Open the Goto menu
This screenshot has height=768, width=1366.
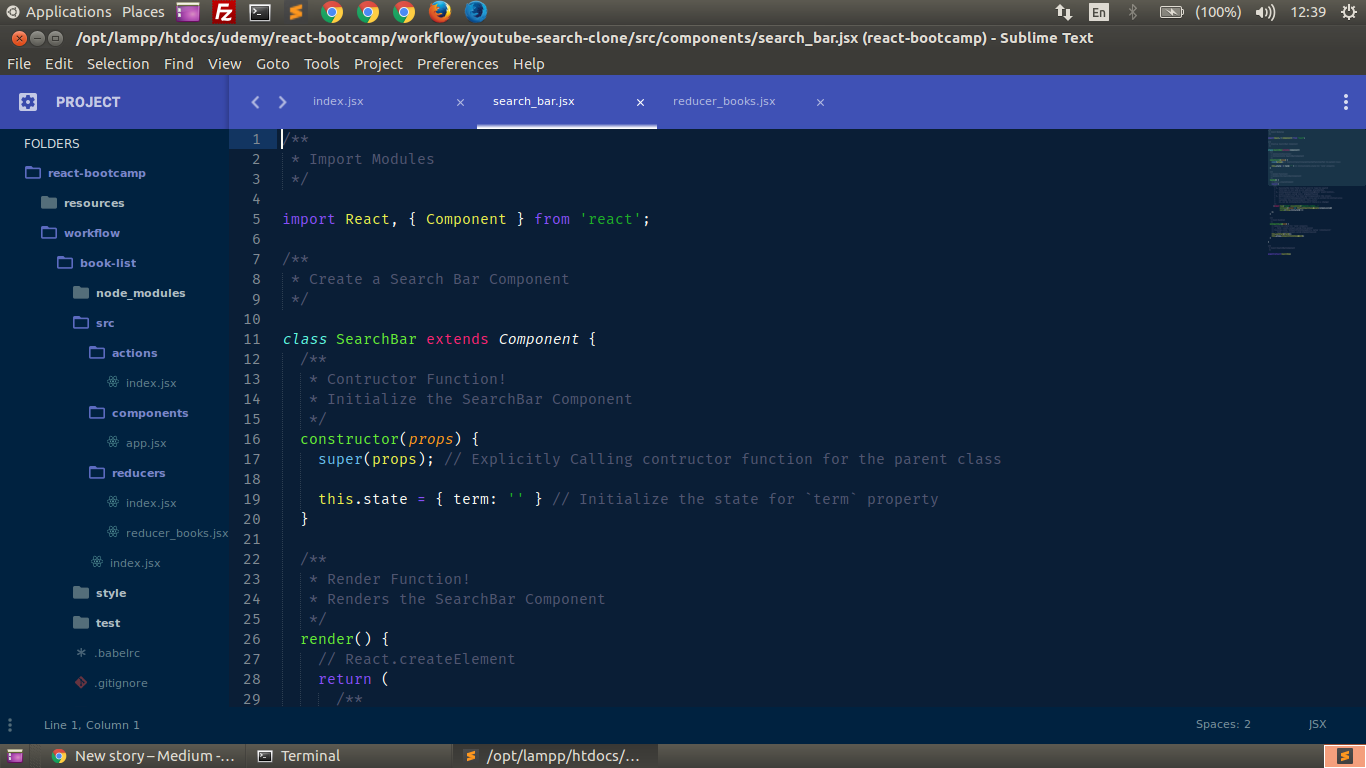(x=272, y=63)
